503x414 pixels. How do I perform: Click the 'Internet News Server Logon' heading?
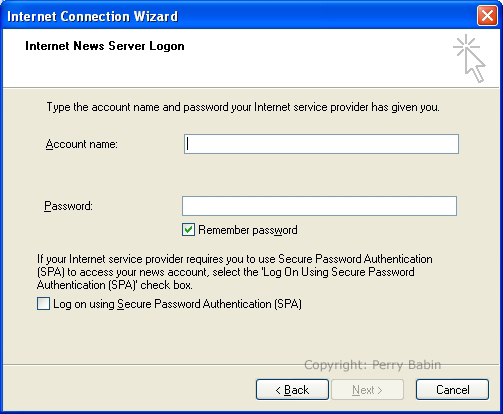click(105, 46)
